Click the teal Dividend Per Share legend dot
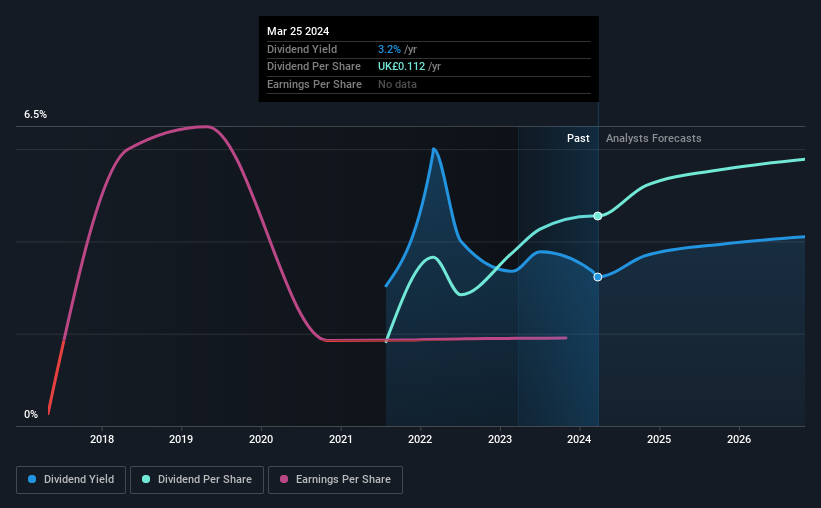Image resolution: width=821 pixels, height=508 pixels. [x=146, y=479]
